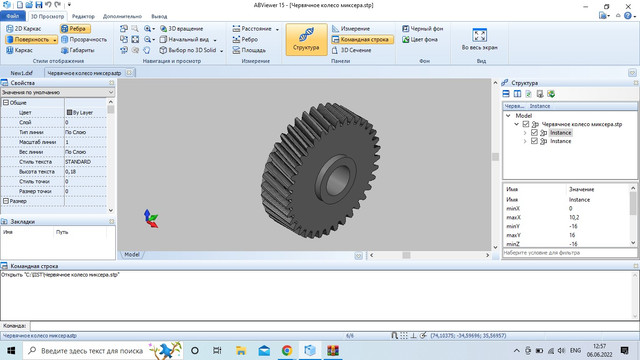The width and height of the screenshot is (640, 360).
Task: Click Стиль текста STANDARD value
Action: [85, 162]
